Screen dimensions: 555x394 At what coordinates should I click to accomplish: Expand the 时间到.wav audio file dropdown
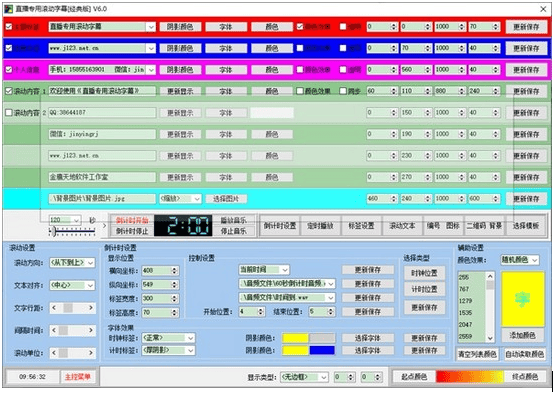[x=331, y=298]
